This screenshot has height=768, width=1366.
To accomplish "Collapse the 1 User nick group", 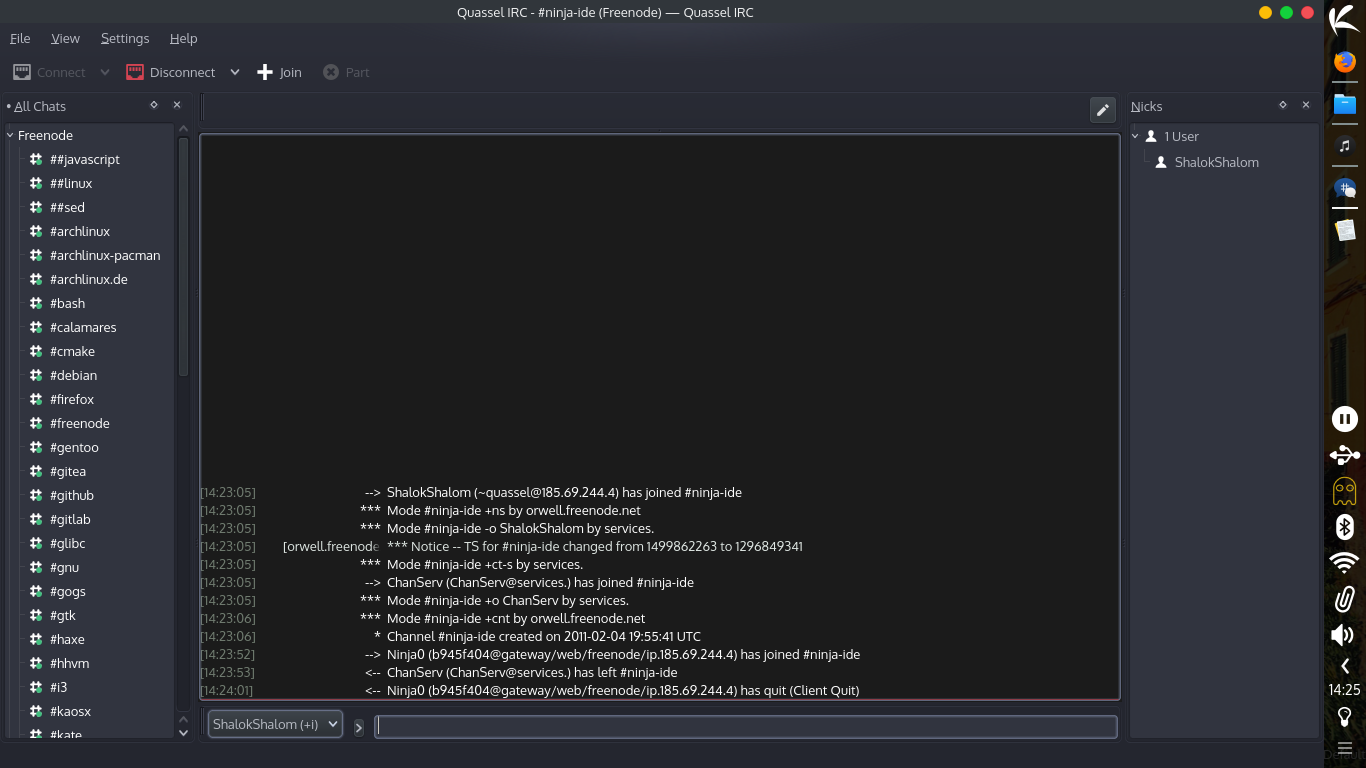I will [x=1136, y=136].
